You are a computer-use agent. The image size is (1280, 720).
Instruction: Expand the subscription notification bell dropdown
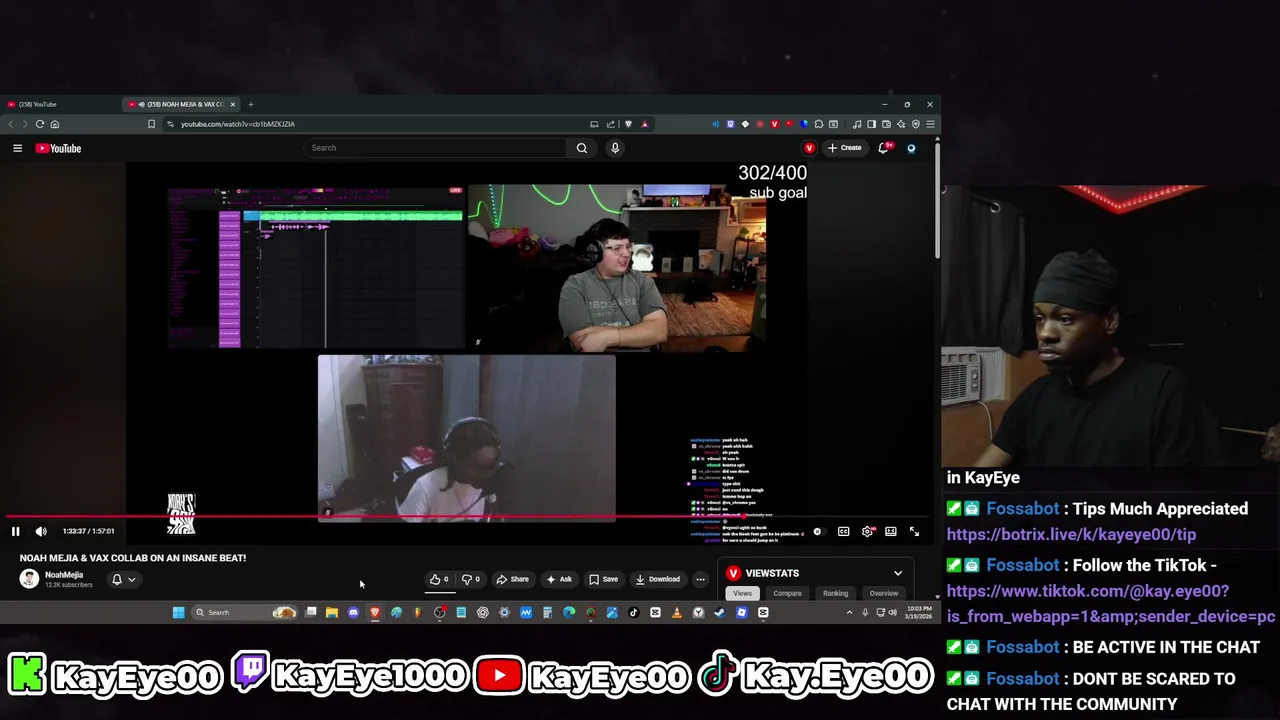(124, 579)
